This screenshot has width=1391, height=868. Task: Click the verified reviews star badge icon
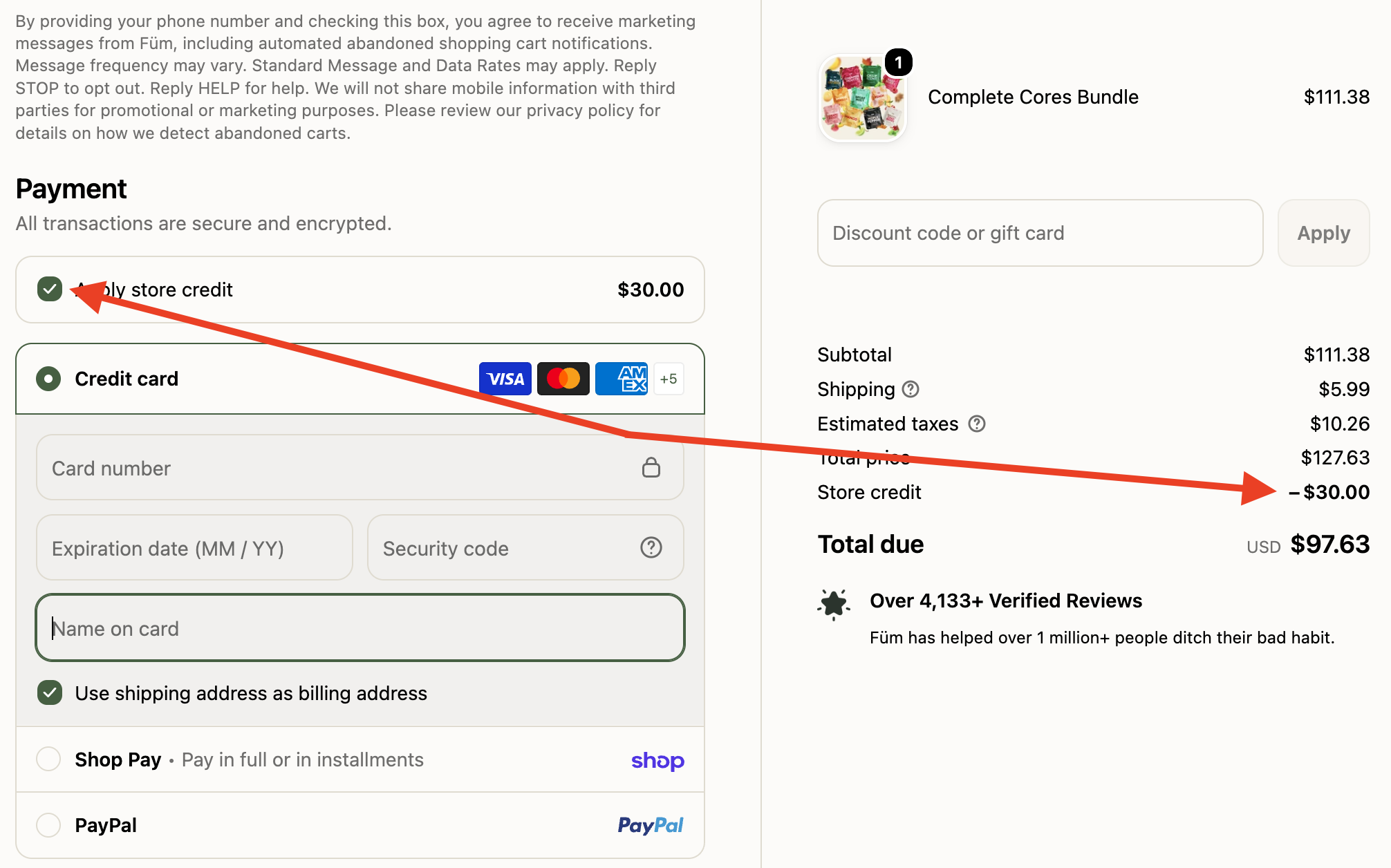click(834, 605)
